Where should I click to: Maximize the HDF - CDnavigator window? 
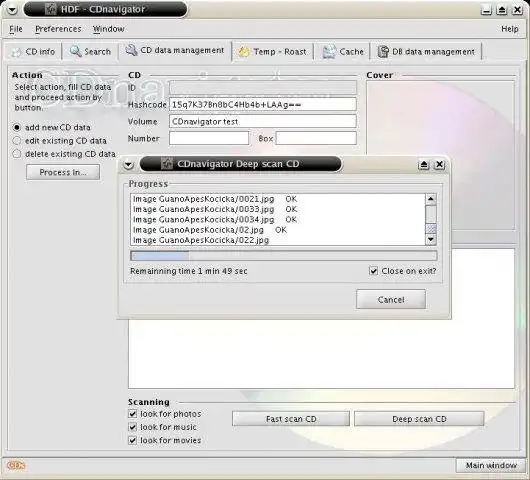click(502, 10)
